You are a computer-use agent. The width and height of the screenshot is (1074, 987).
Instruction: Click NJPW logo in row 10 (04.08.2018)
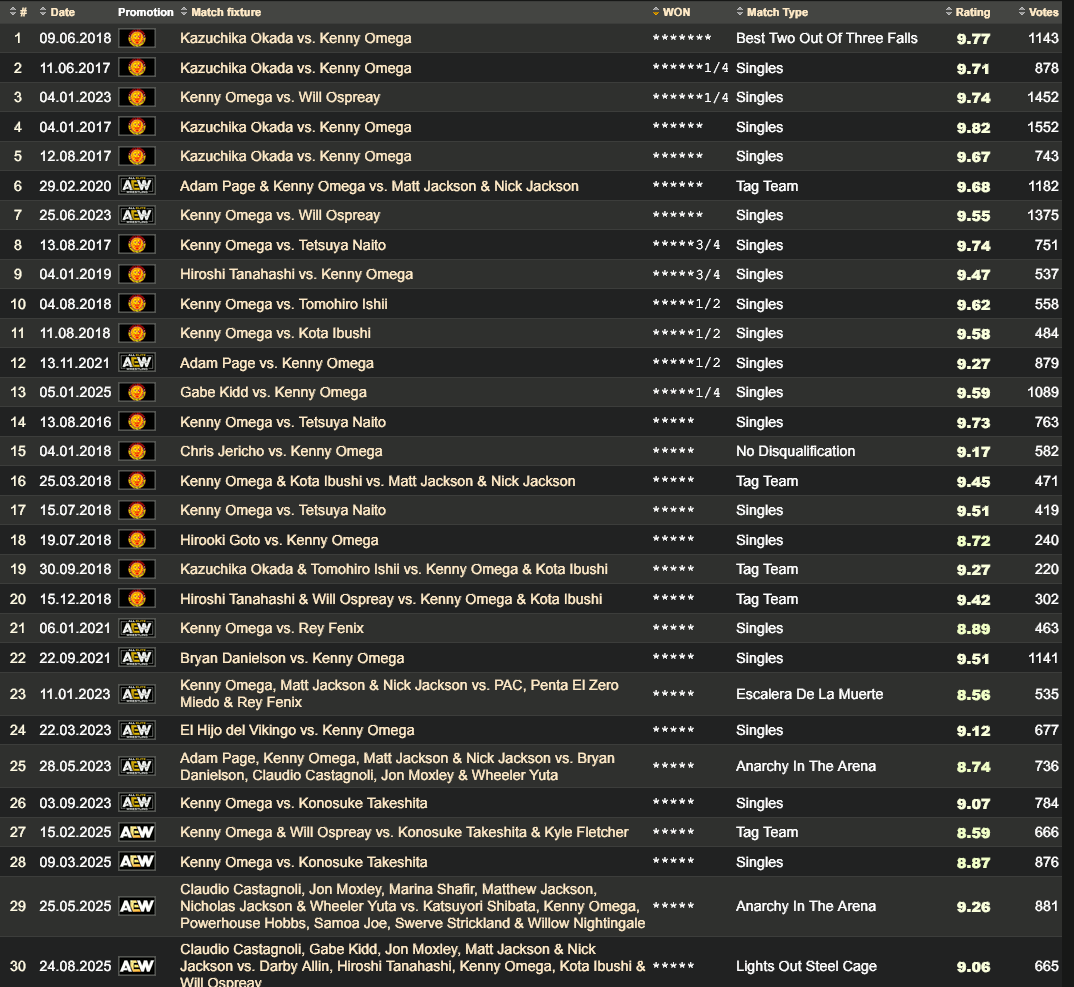pyautogui.click(x=137, y=303)
